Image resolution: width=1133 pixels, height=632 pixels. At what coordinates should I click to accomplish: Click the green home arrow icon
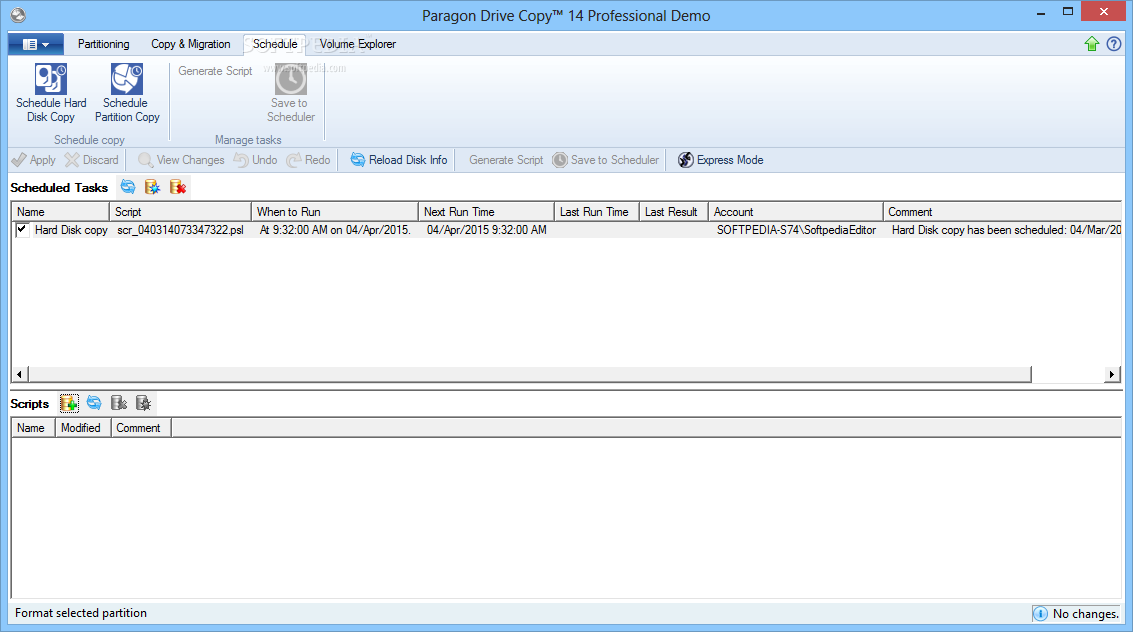coord(1092,44)
